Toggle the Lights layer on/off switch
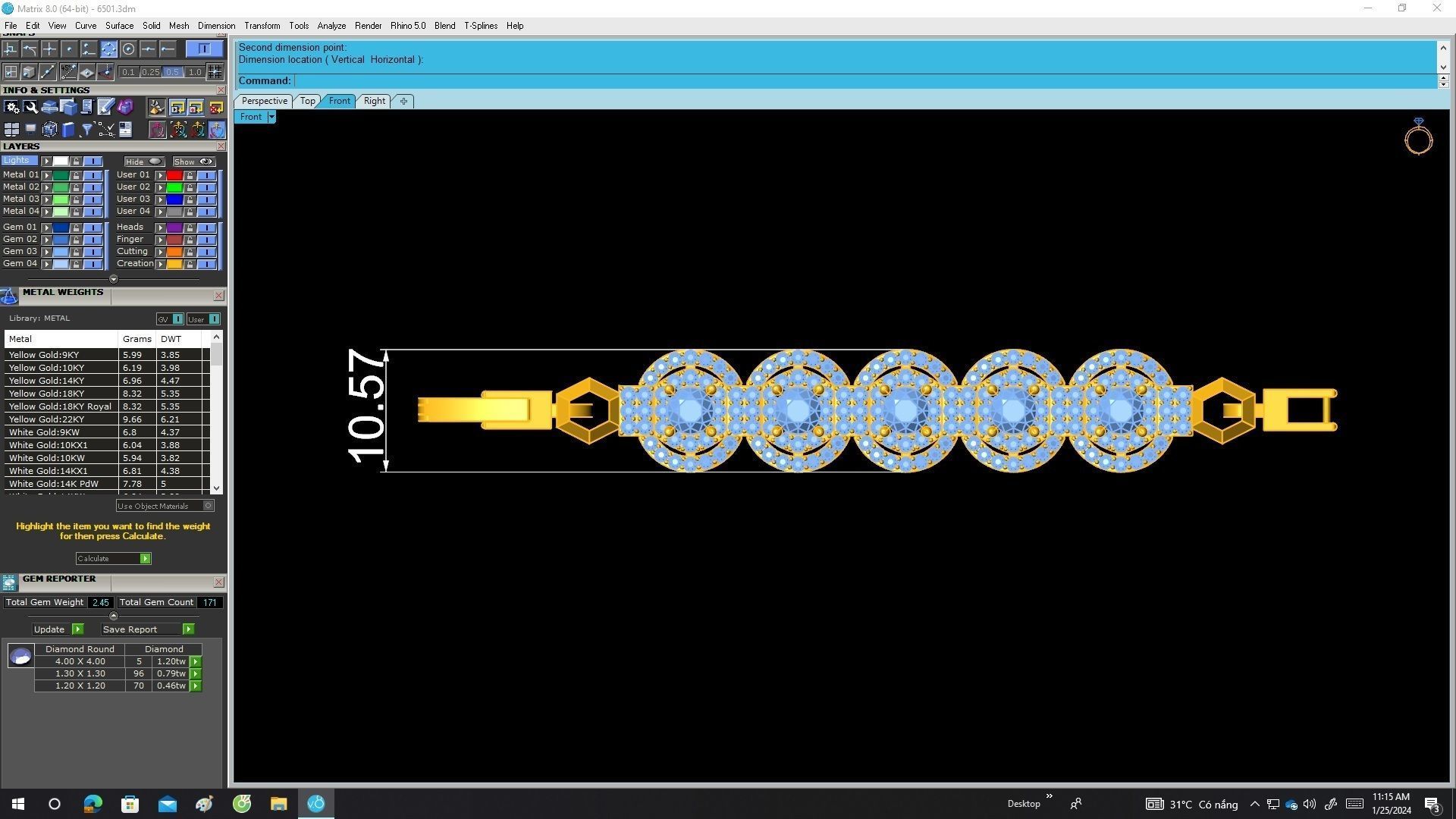1456x819 pixels. tap(93, 162)
